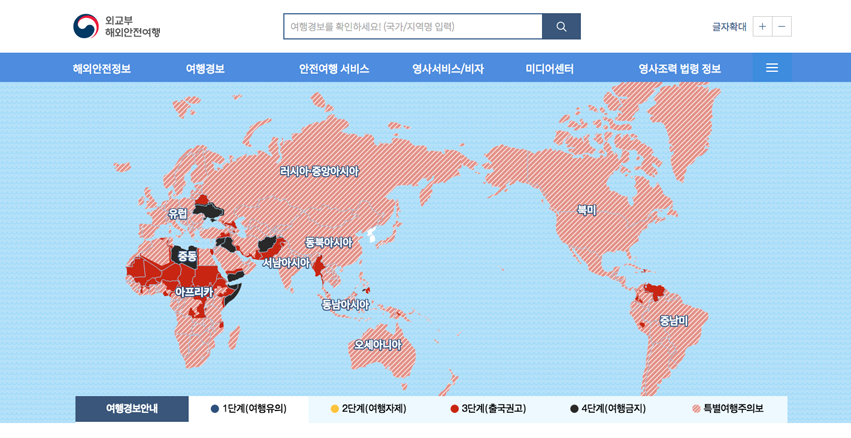Image resolution: width=851 pixels, height=438 pixels.
Task: Click the Ministry of Foreign Affairs logo
Action: [x=116, y=26]
